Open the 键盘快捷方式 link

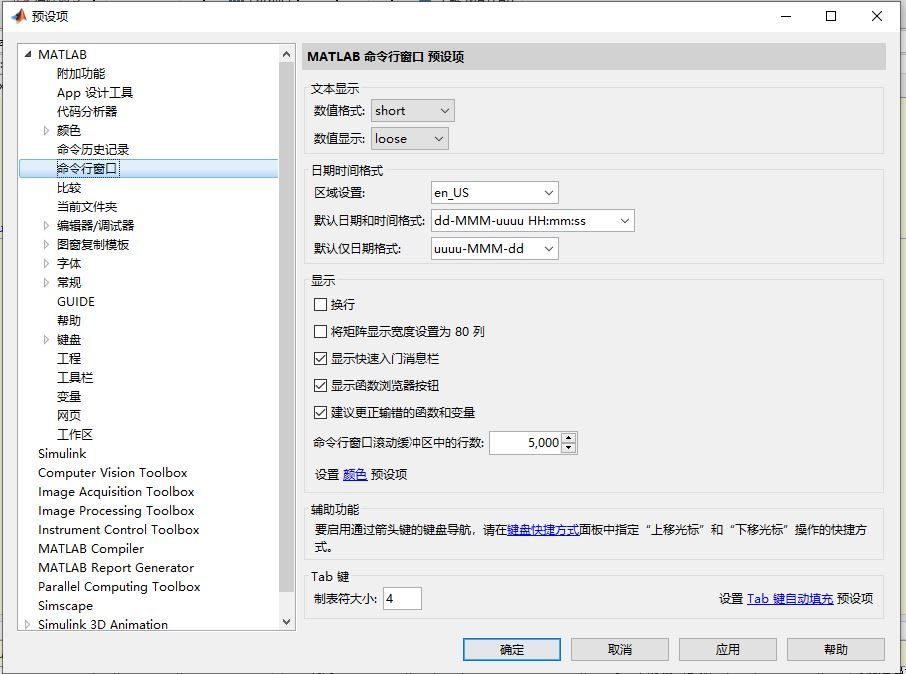543,529
